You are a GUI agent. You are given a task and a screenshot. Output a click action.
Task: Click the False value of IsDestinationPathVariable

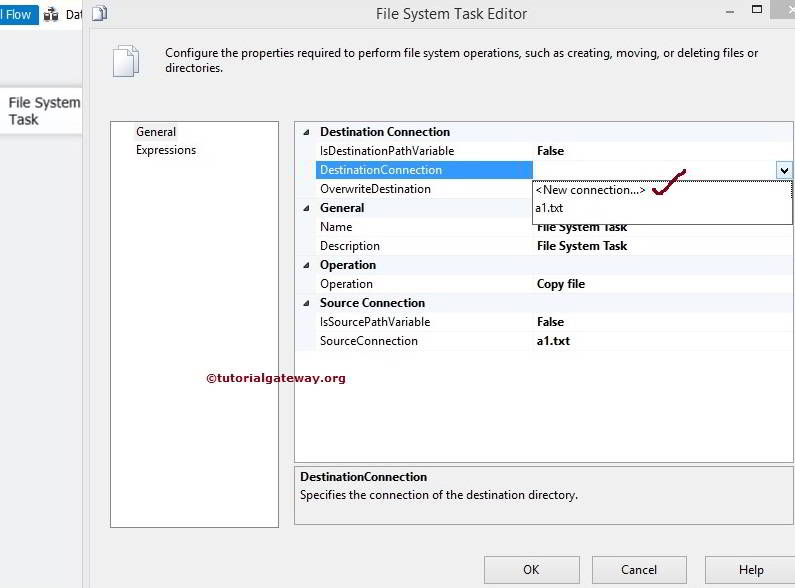tap(550, 151)
